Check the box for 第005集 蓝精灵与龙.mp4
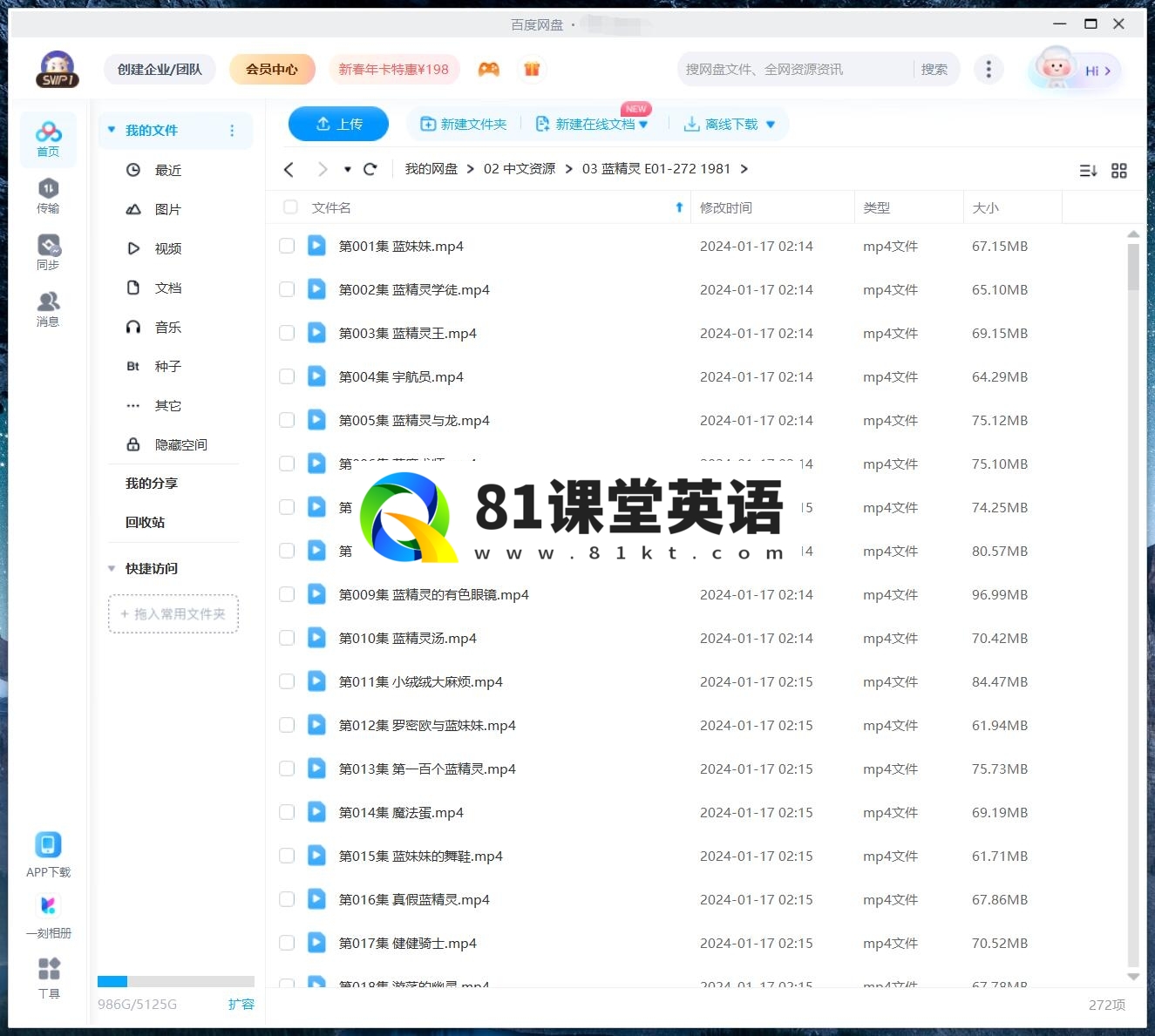This screenshot has width=1155, height=1036. coord(287,420)
